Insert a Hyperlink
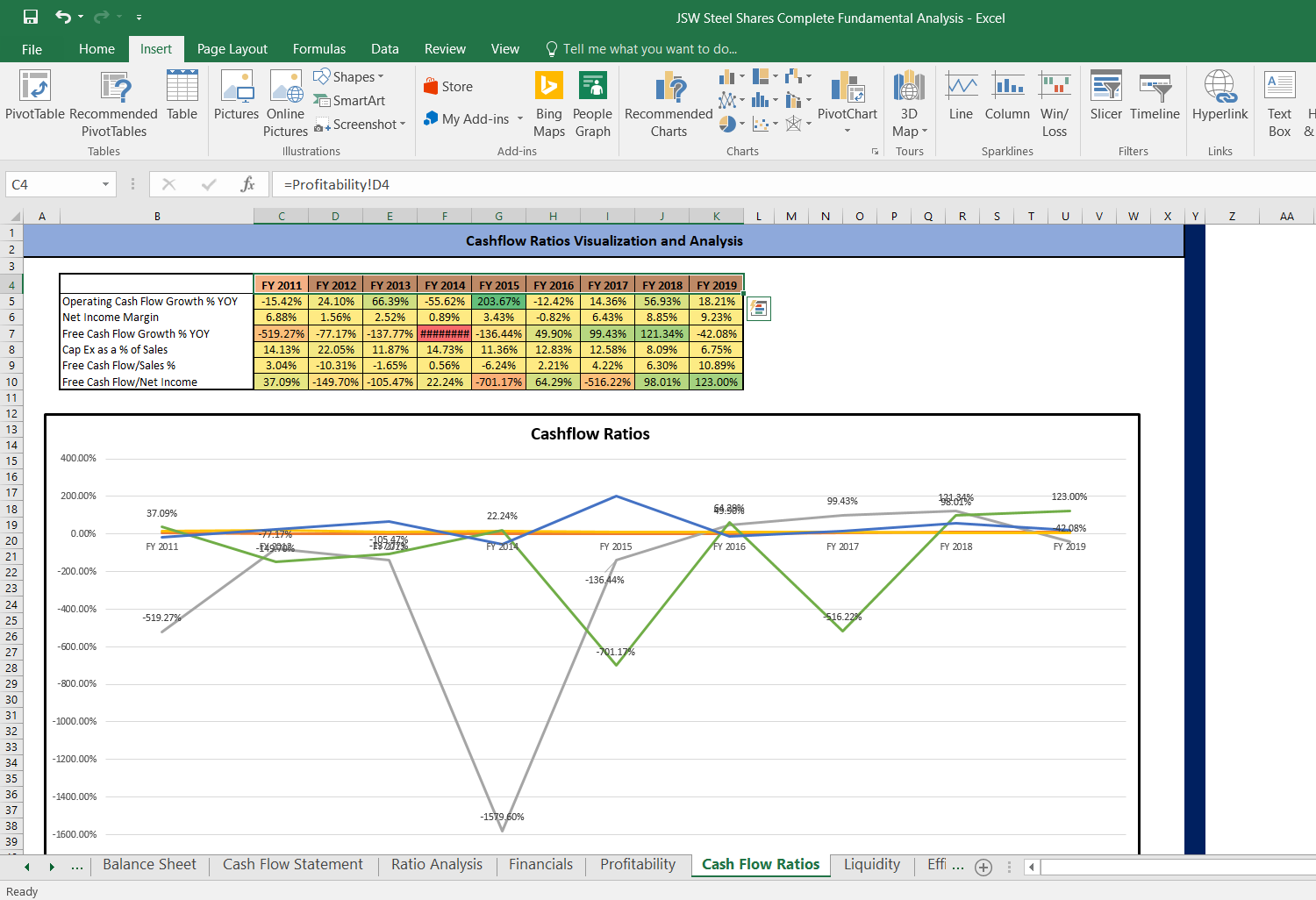This screenshot has width=1316, height=900. click(x=1220, y=96)
